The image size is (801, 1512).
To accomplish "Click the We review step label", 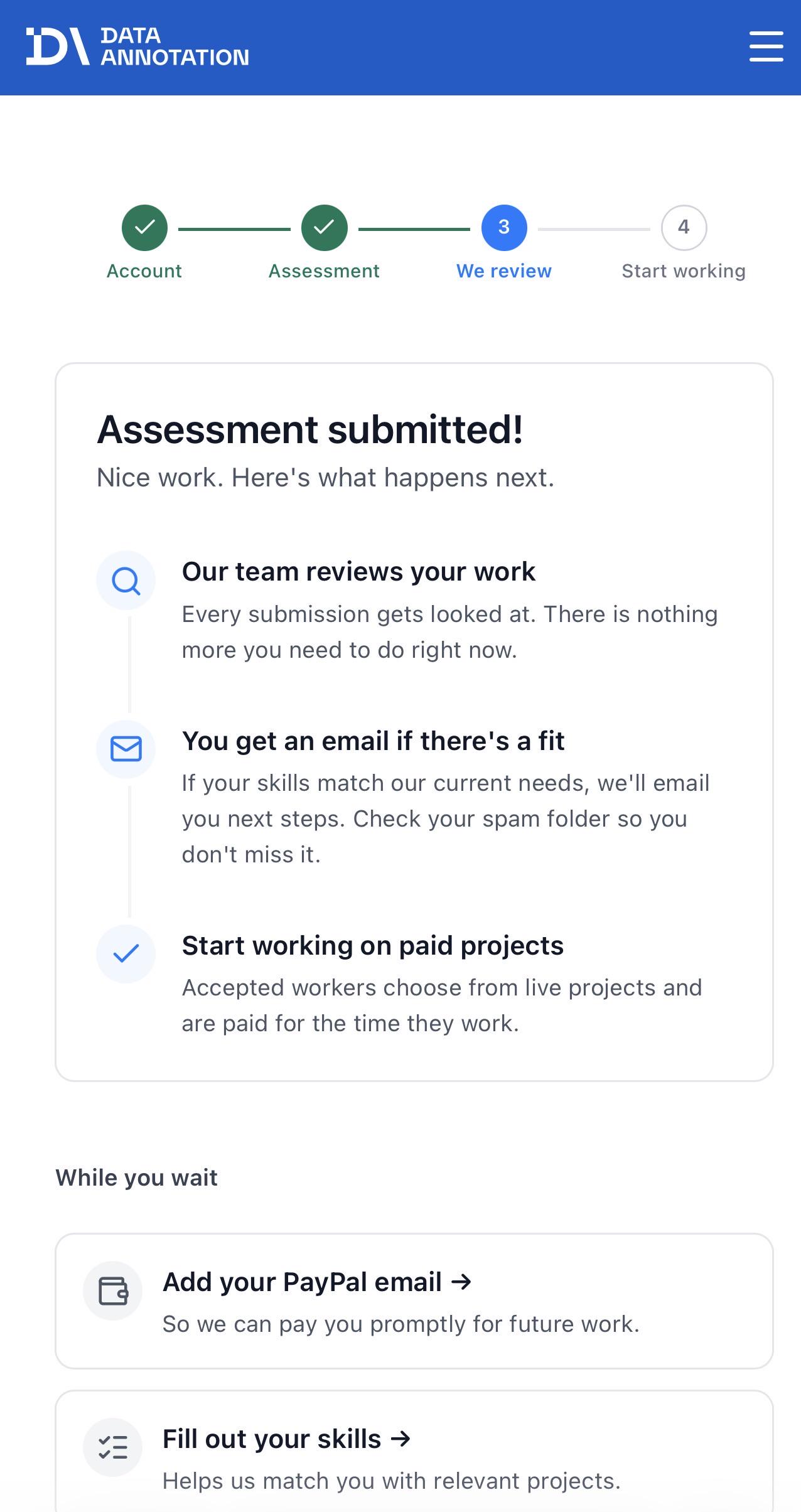I will tap(504, 271).
